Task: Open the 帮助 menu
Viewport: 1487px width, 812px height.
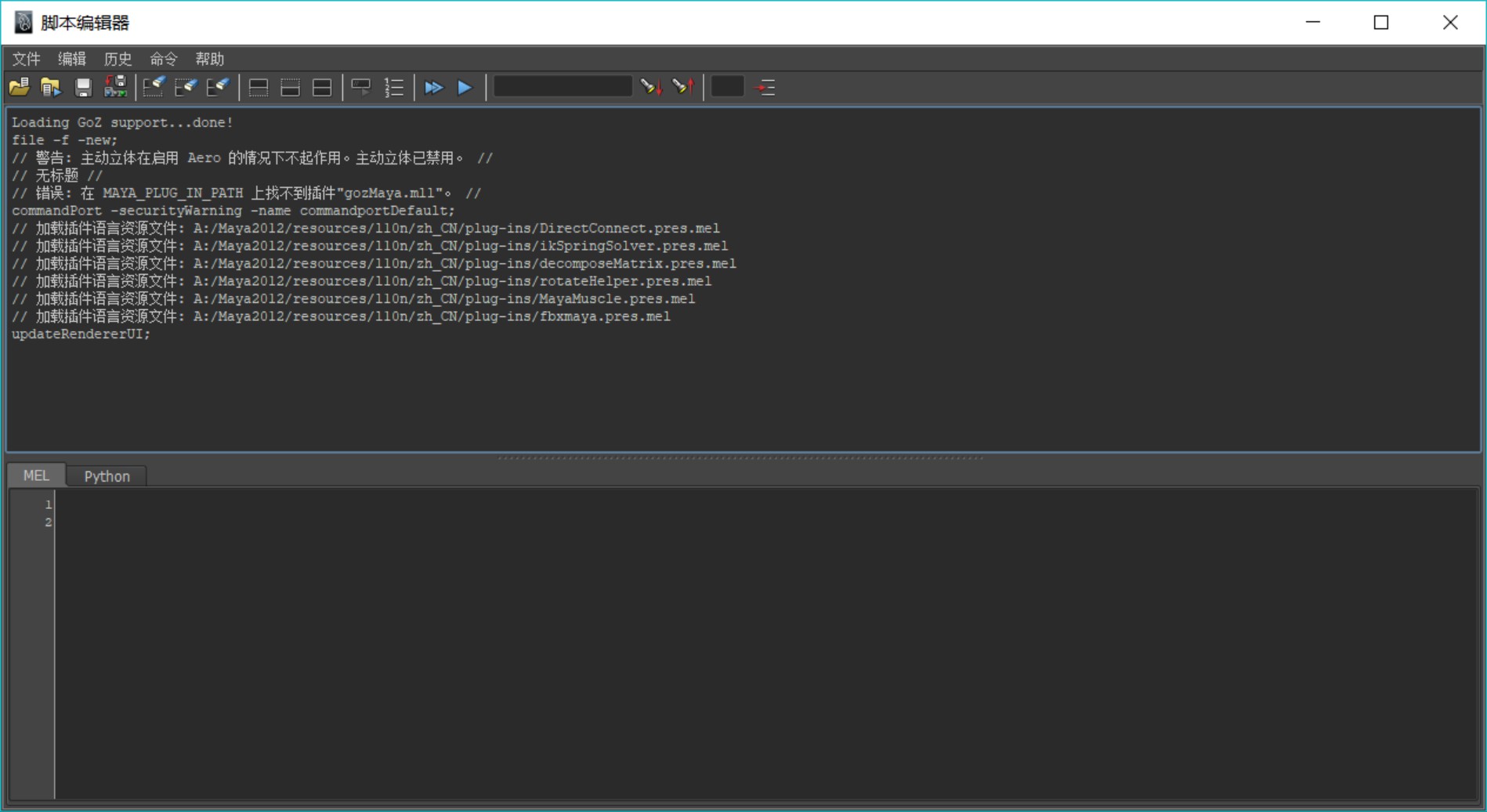Action: point(210,59)
